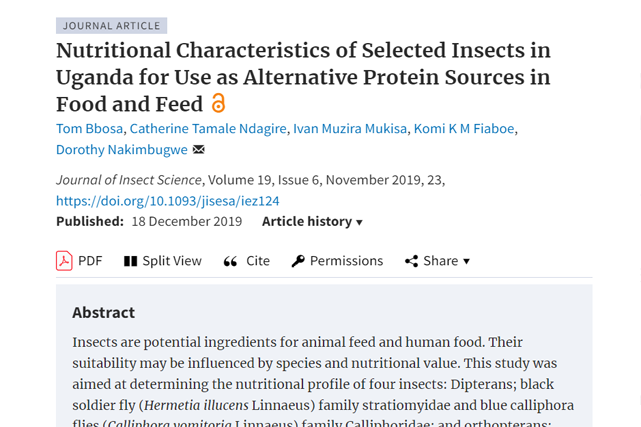Click the Cite quotation marks icon
This screenshot has height=427, width=641.
[230, 261]
